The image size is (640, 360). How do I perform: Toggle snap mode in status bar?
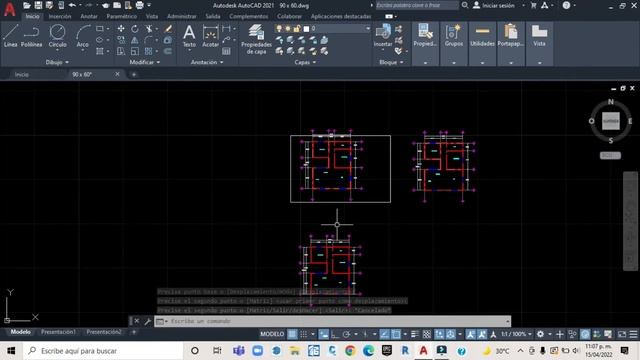tap(304, 334)
